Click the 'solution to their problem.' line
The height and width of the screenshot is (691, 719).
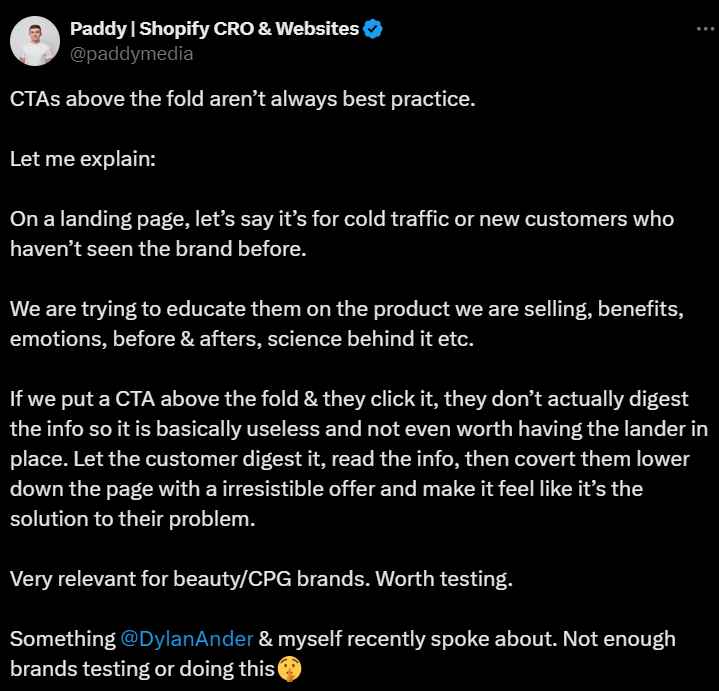(x=133, y=519)
